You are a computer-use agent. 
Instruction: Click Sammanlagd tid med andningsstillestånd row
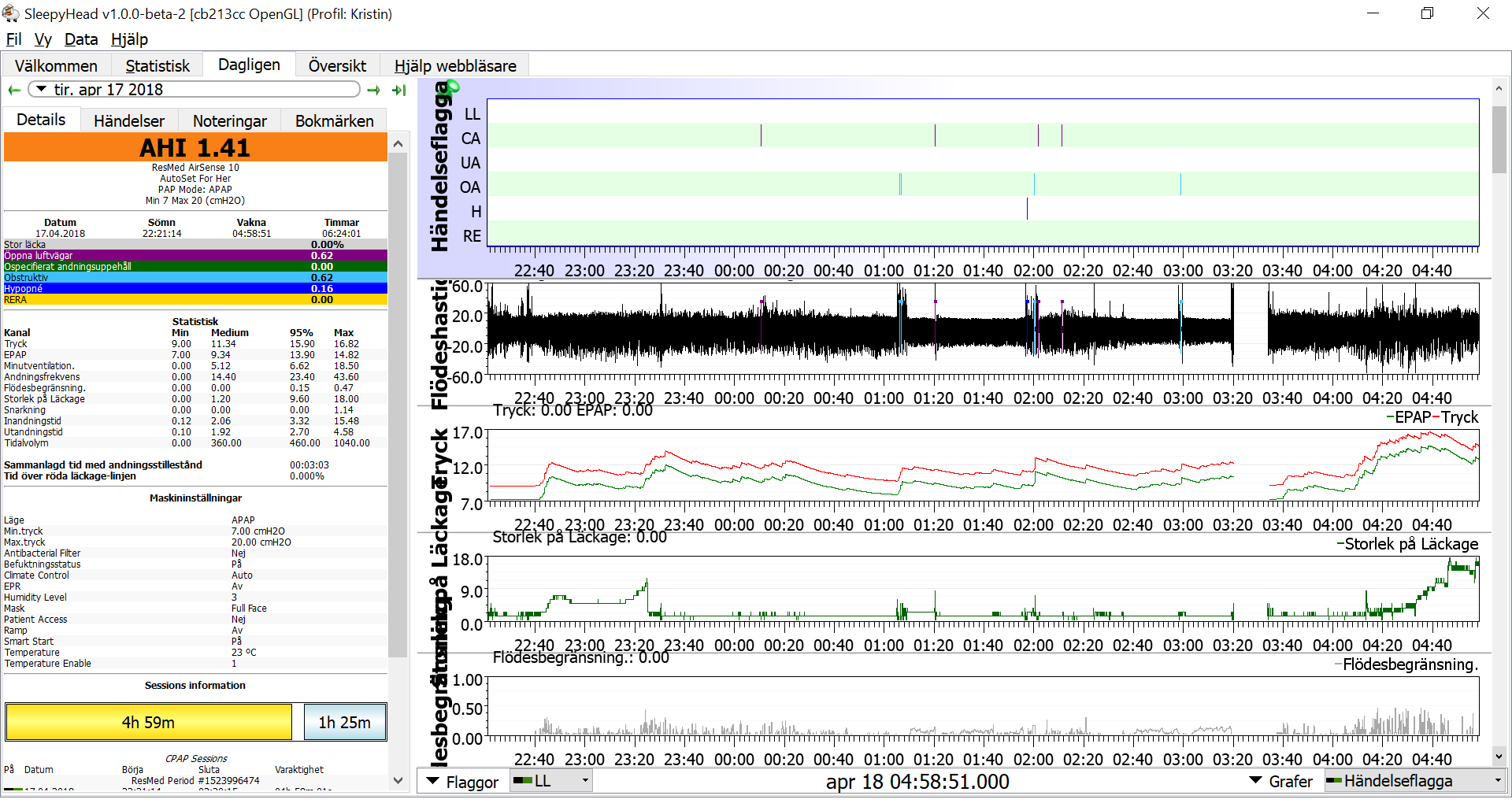[x=195, y=465]
